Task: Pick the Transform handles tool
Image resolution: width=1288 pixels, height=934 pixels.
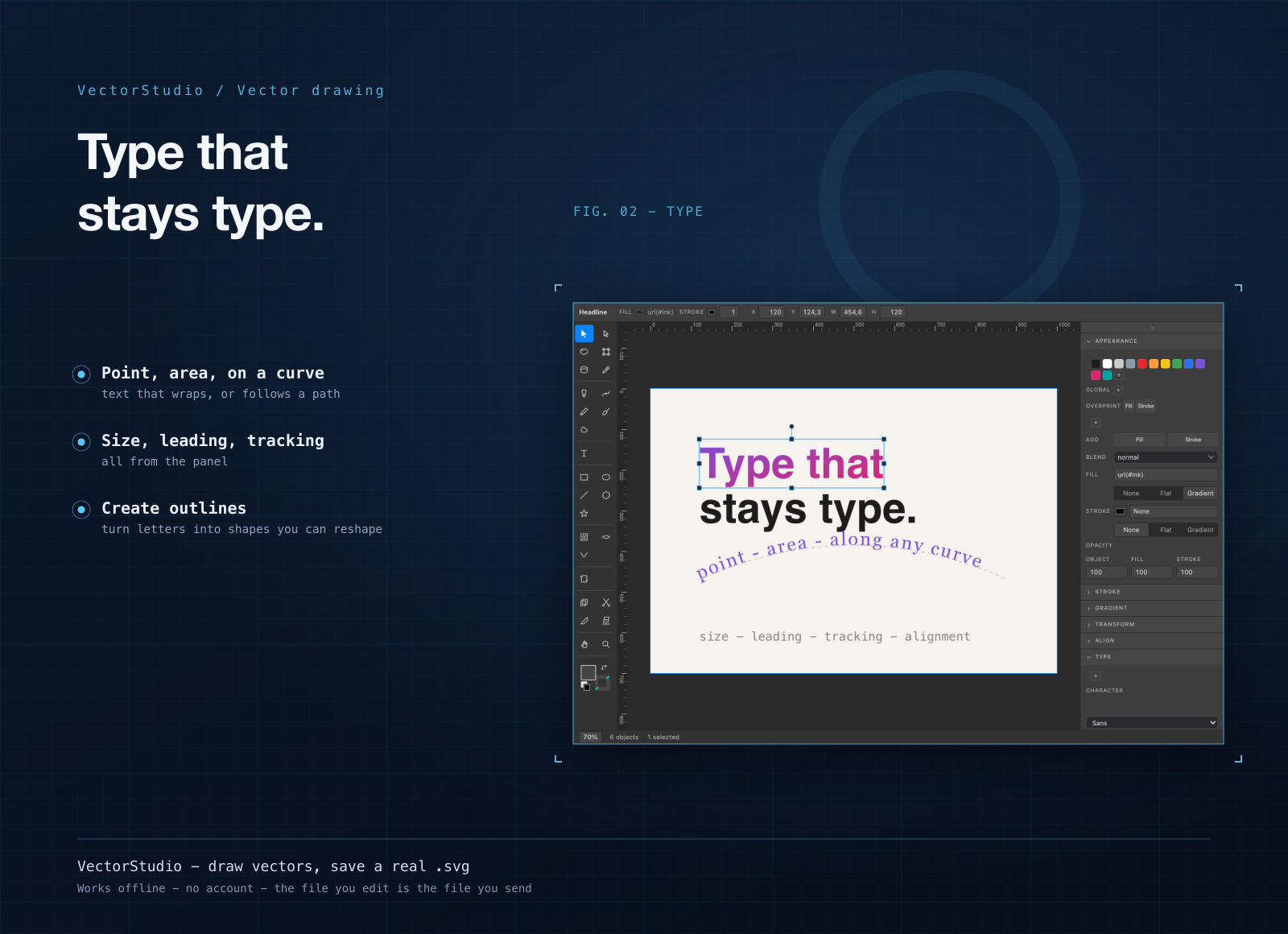Action: tap(606, 352)
